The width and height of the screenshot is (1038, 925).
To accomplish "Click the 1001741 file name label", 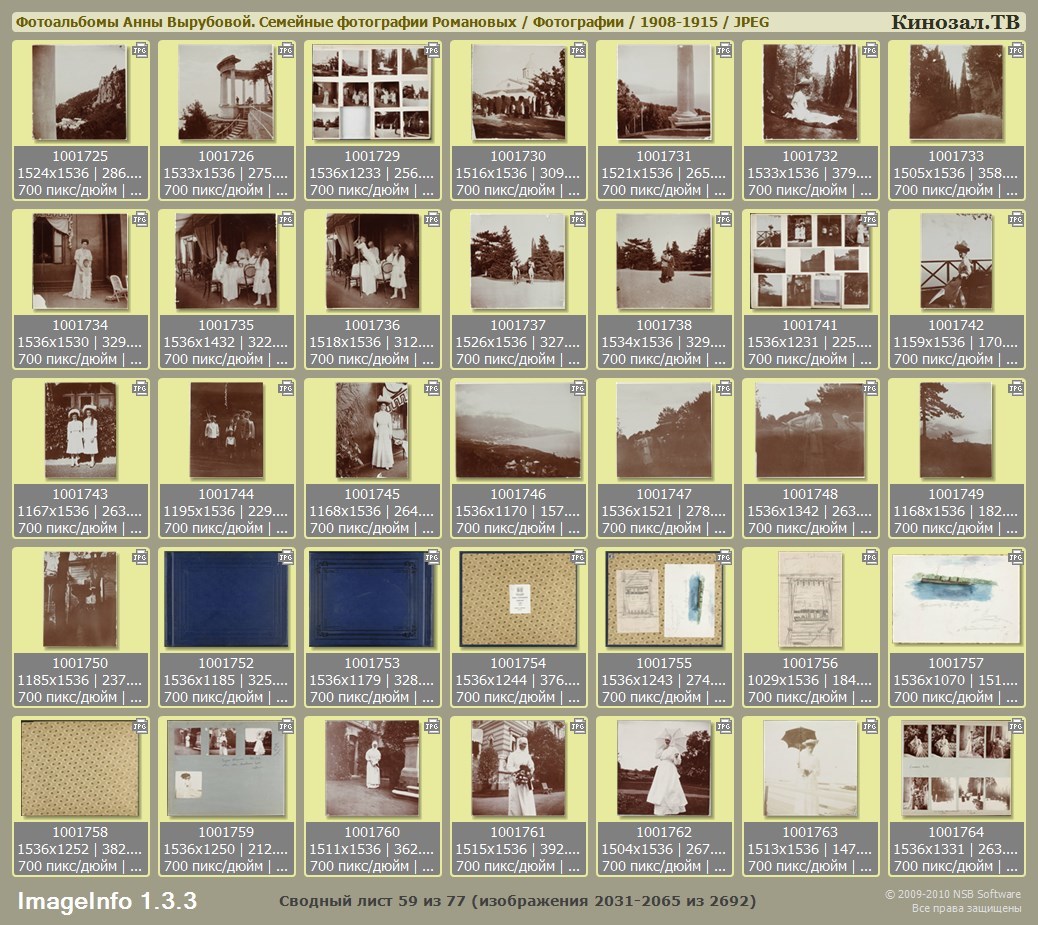I will point(810,325).
